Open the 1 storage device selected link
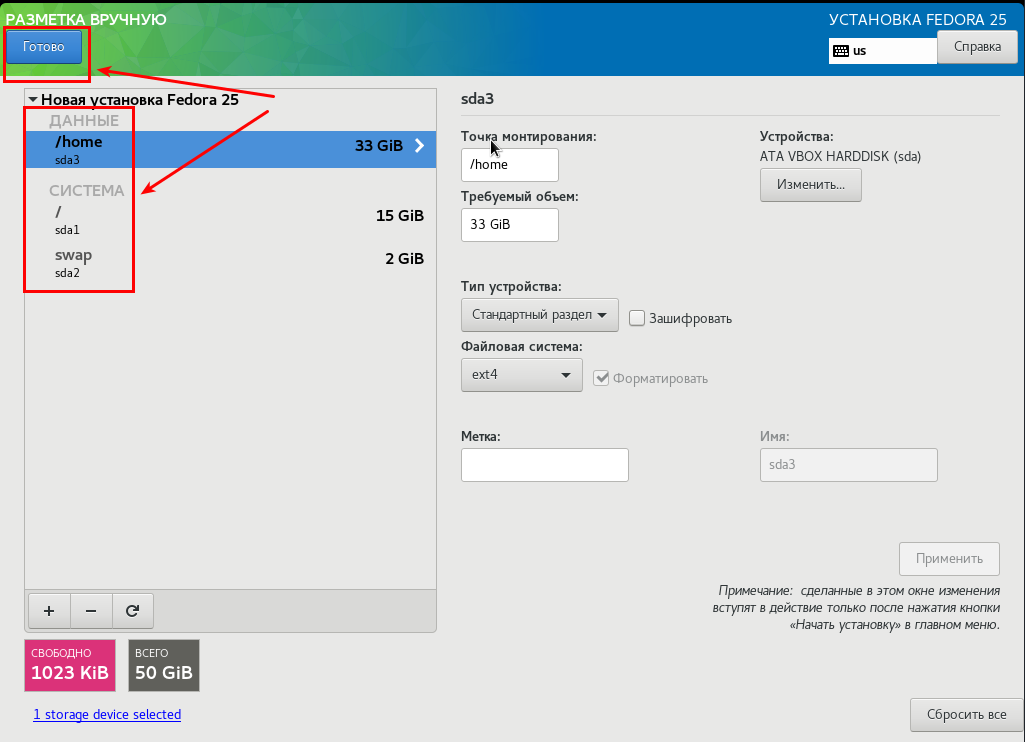 pyautogui.click(x=107, y=714)
